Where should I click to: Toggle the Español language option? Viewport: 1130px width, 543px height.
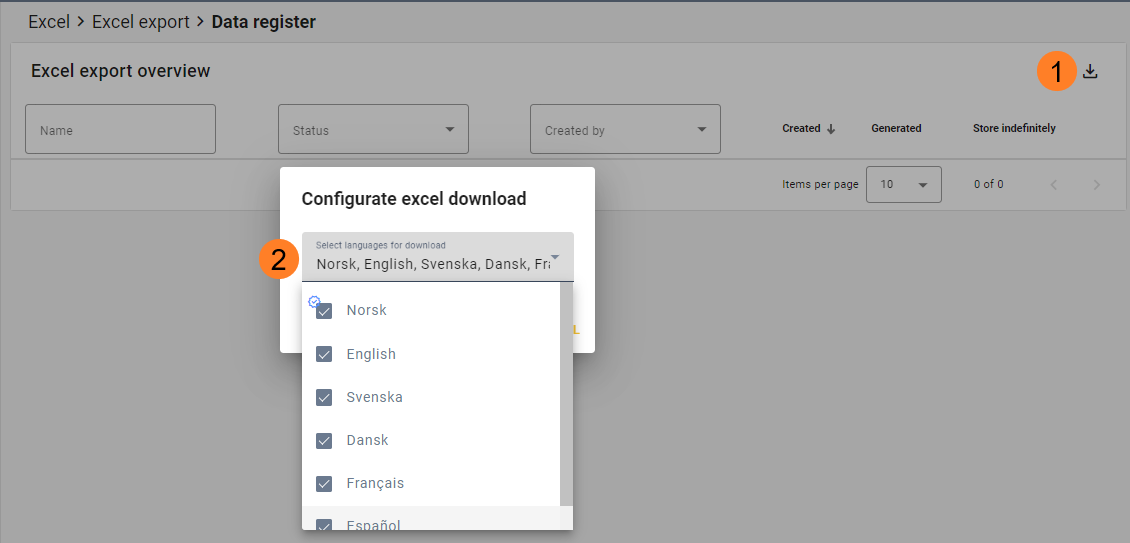(324, 526)
